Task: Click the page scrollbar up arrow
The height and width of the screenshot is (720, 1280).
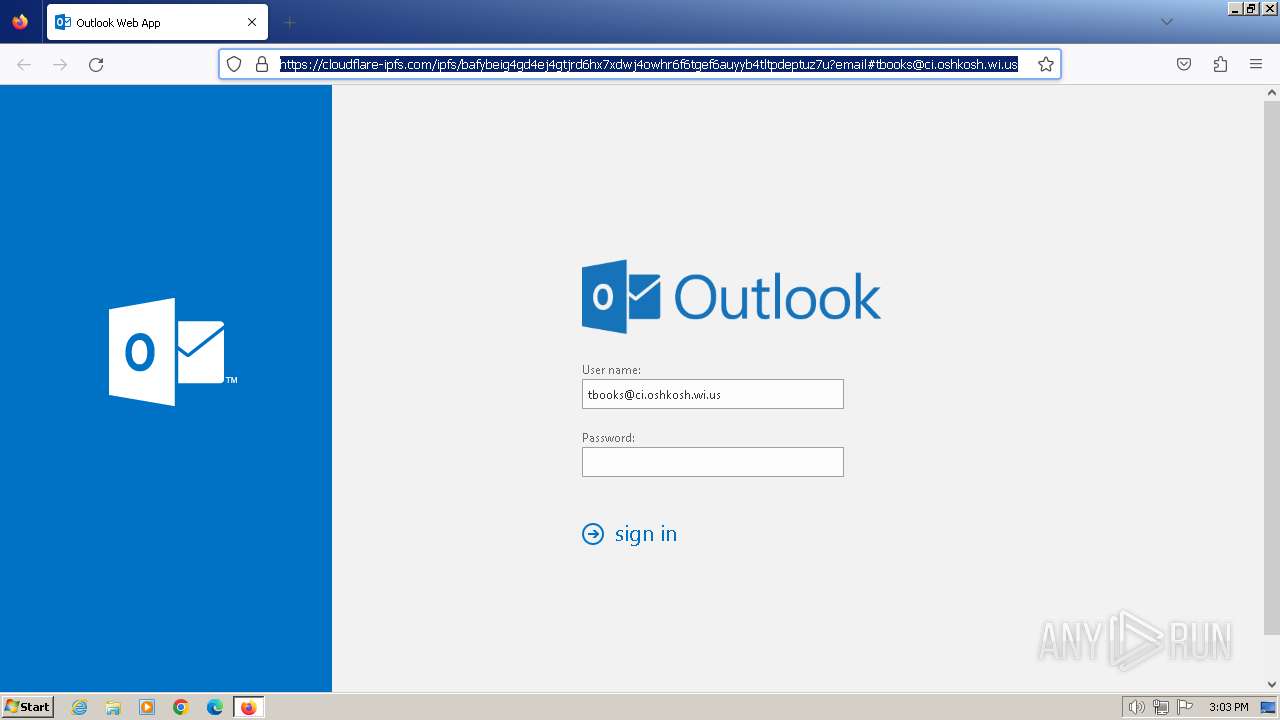Action: (1272, 93)
